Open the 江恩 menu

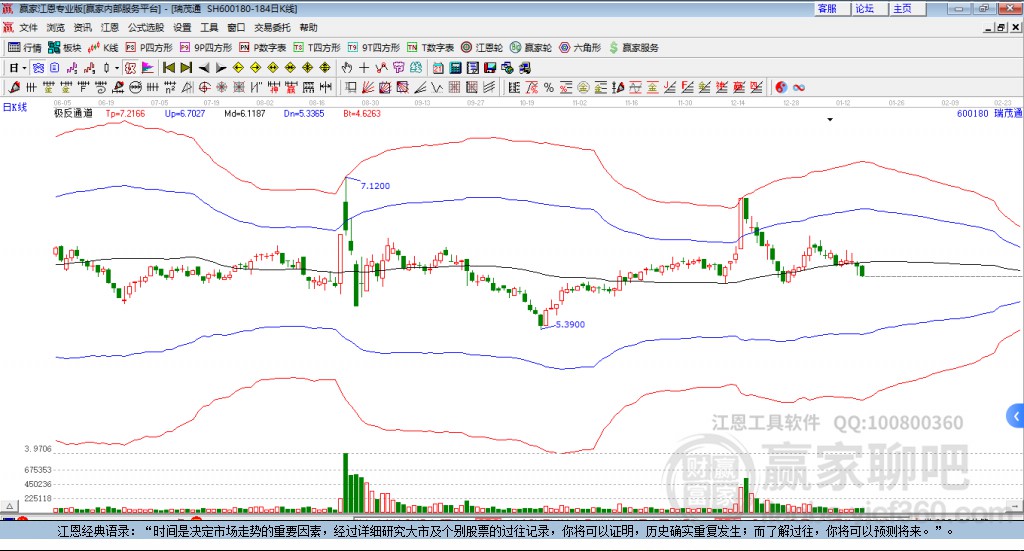110,27
